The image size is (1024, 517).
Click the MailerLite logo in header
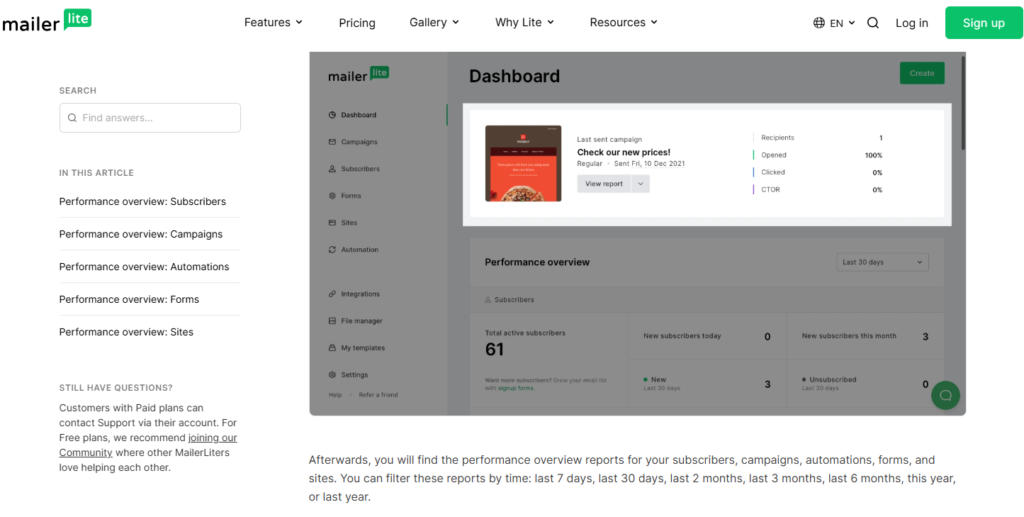point(46,21)
